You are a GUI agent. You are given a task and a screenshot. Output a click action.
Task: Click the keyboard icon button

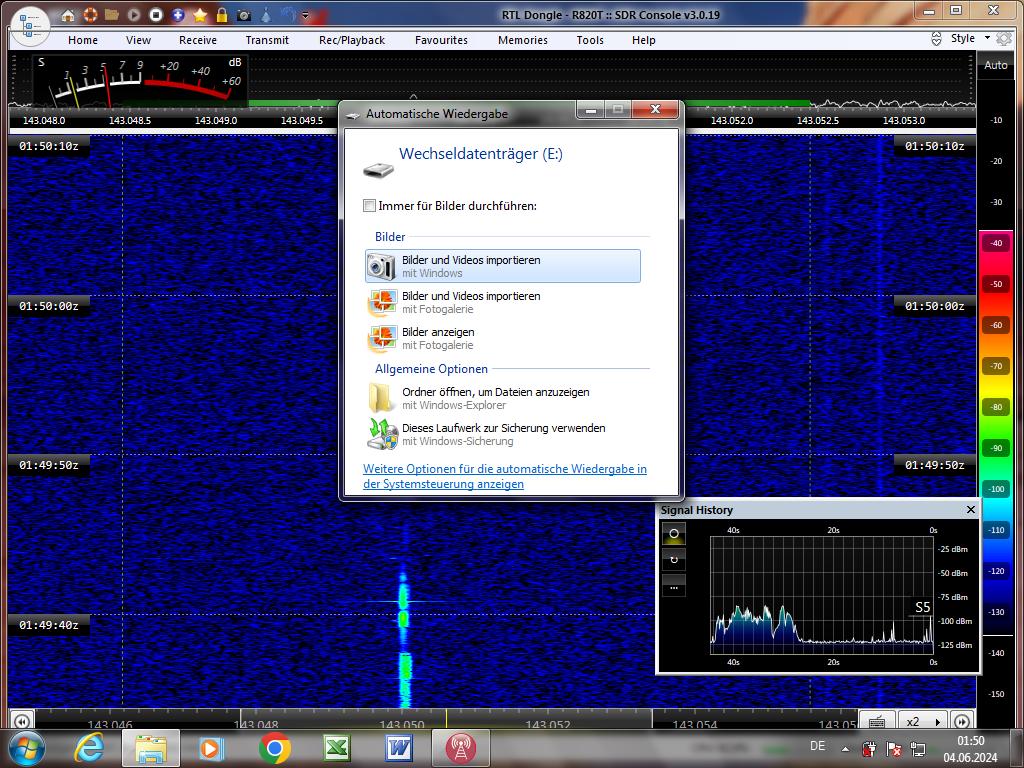(x=877, y=721)
